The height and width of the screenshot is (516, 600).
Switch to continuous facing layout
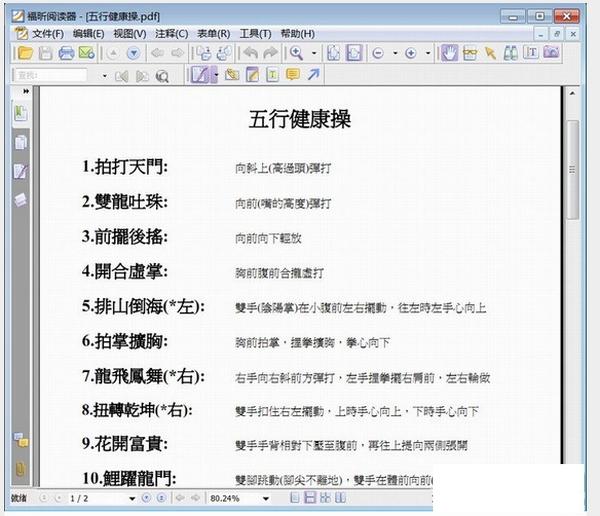pos(340,498)
